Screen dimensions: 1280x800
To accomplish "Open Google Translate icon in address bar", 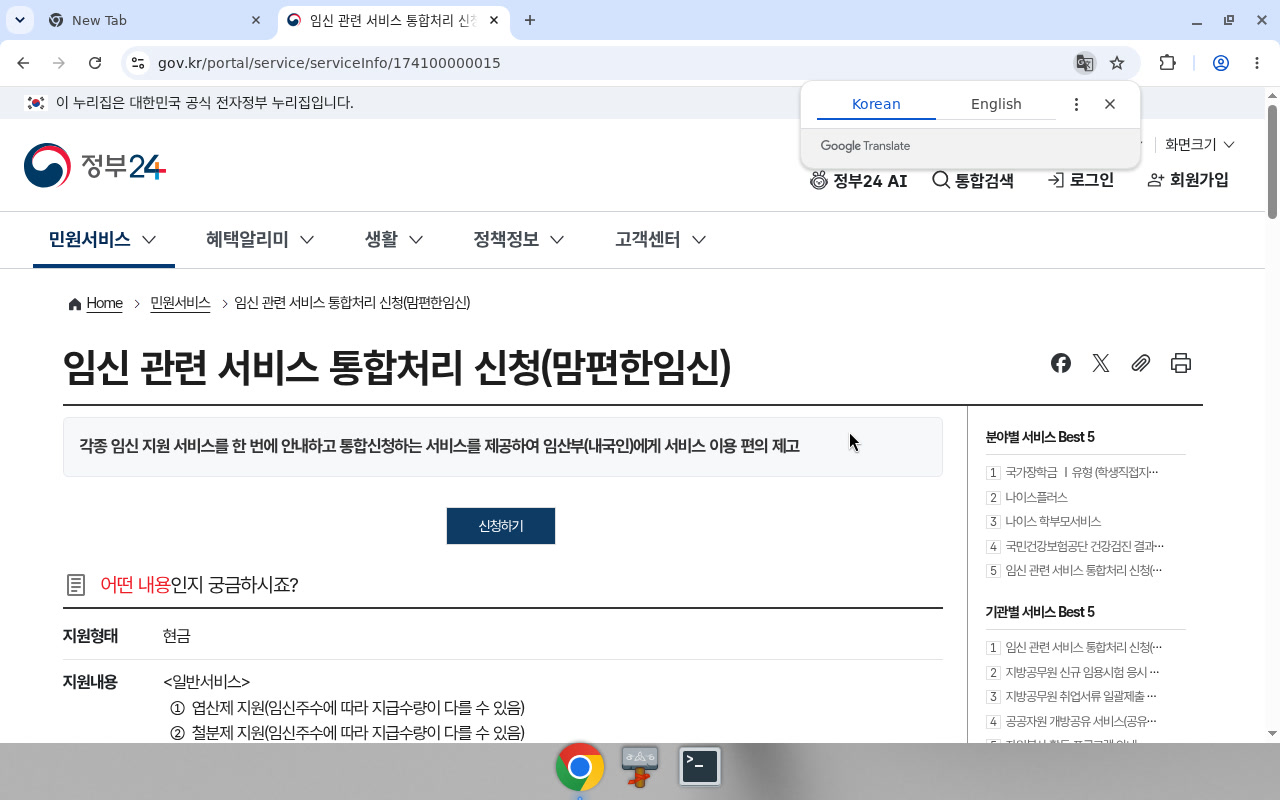I will tap(1084, 63).
